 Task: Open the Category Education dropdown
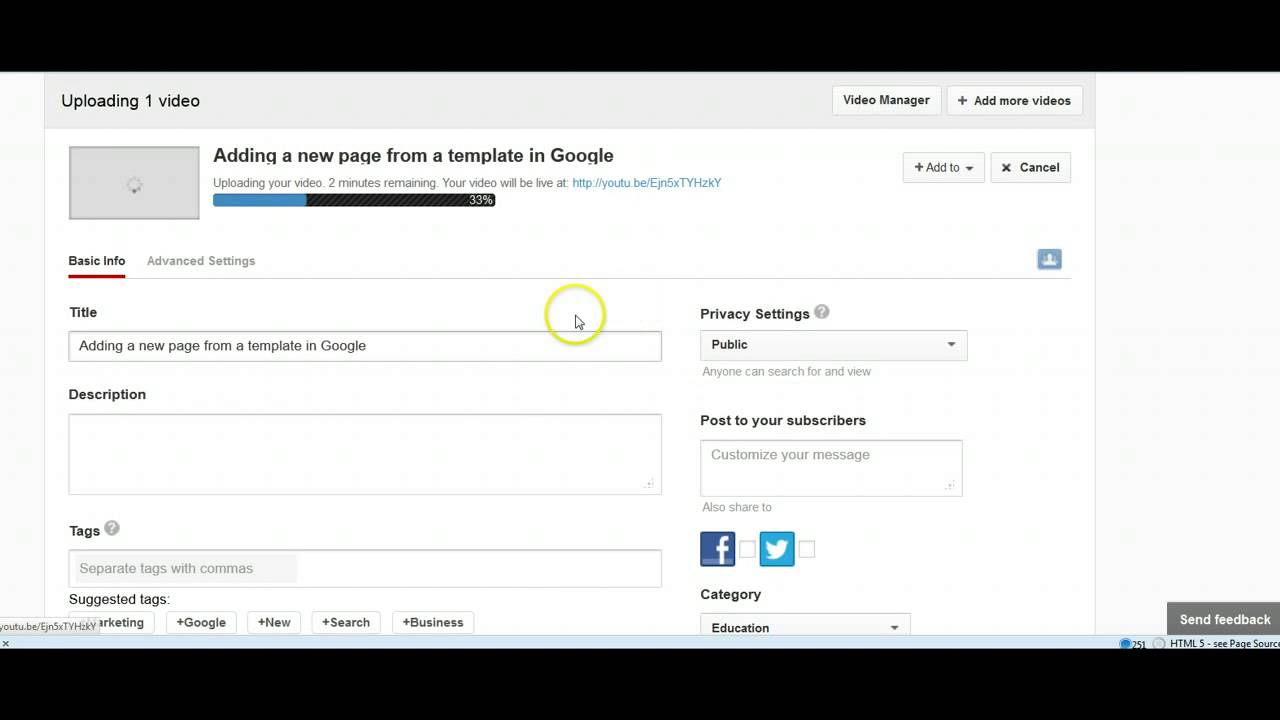click(805, 624)
